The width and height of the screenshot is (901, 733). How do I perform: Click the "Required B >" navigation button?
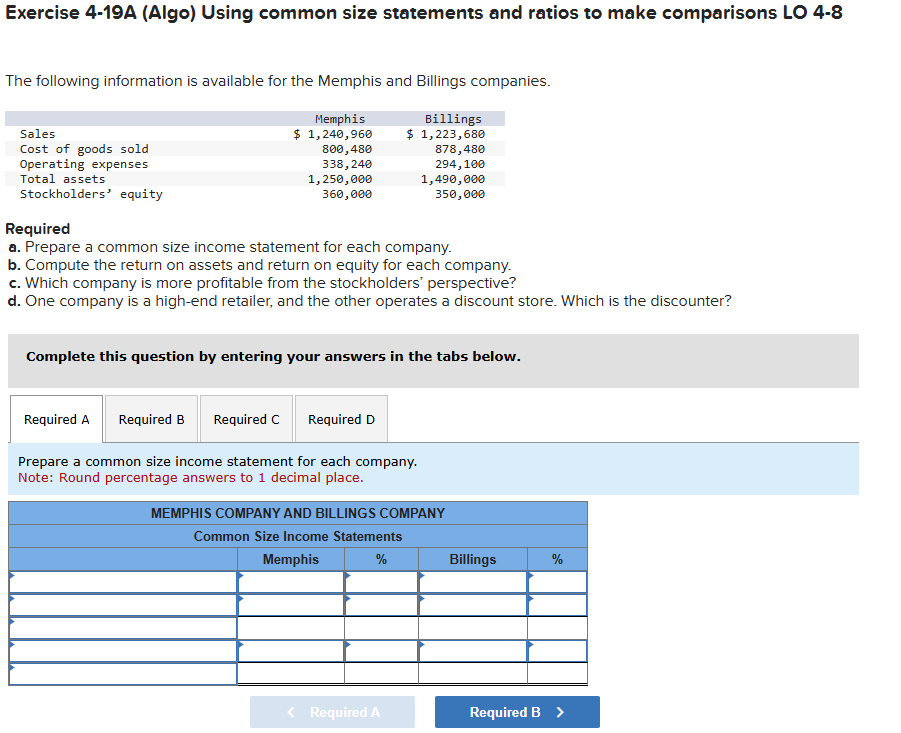coord(517,711)
